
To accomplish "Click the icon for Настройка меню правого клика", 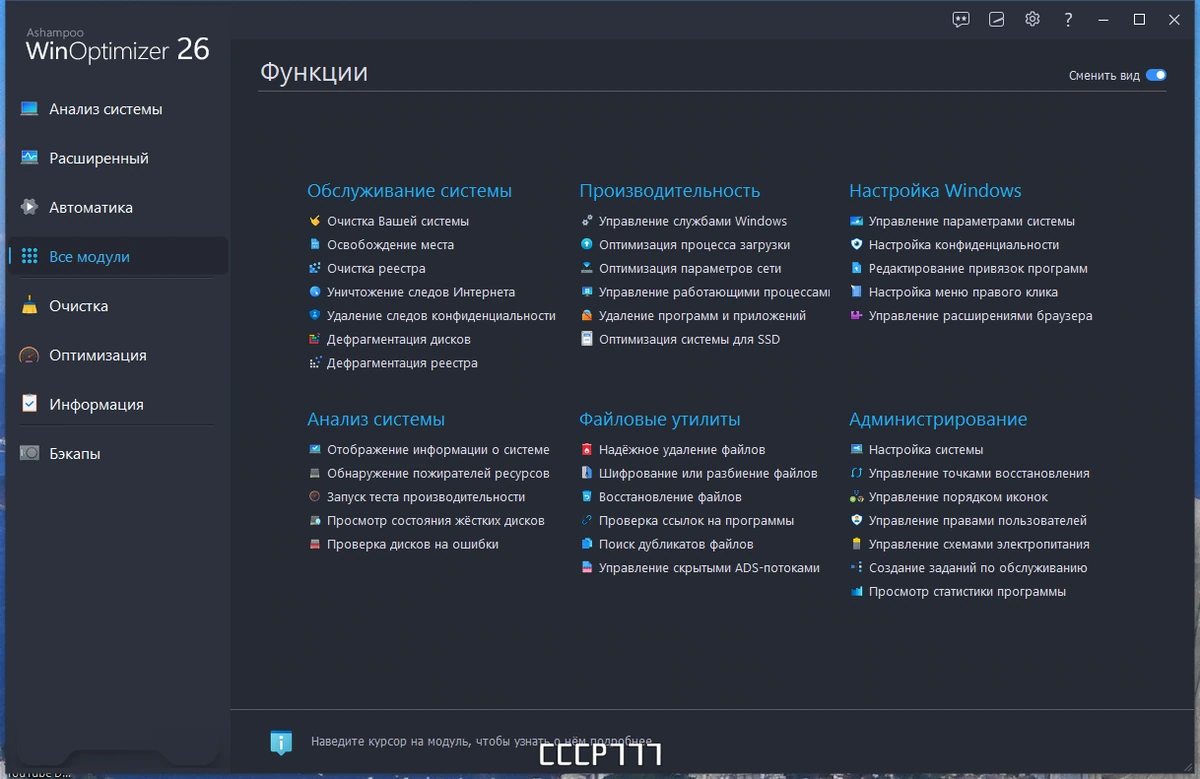I will pos(856,292).
